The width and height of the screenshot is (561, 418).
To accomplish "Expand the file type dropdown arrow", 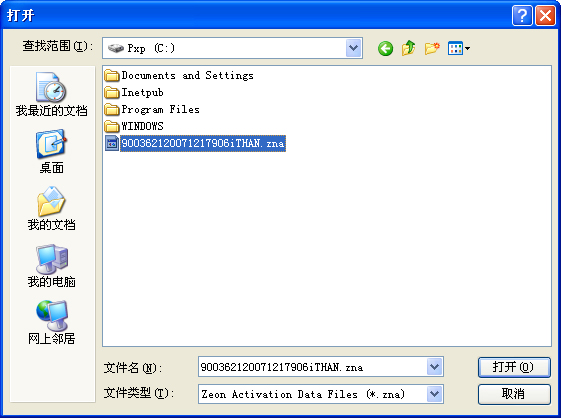I will click(434, 394).
